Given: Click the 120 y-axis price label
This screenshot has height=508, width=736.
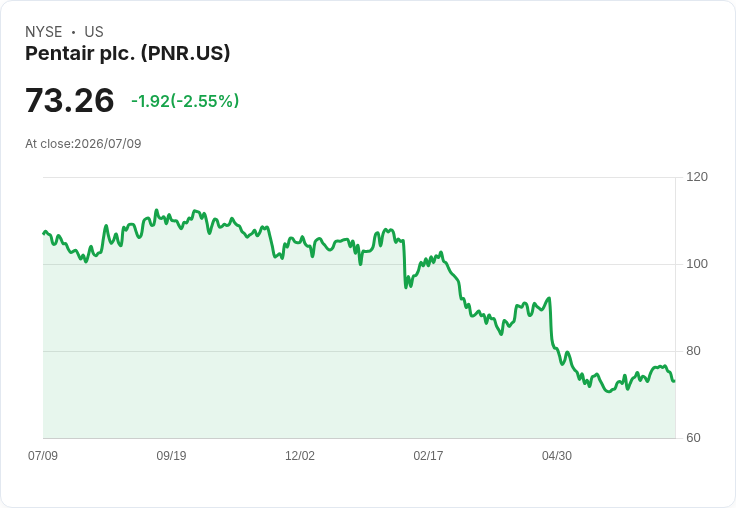Looking at the screenshot, I should click(697, 177).
